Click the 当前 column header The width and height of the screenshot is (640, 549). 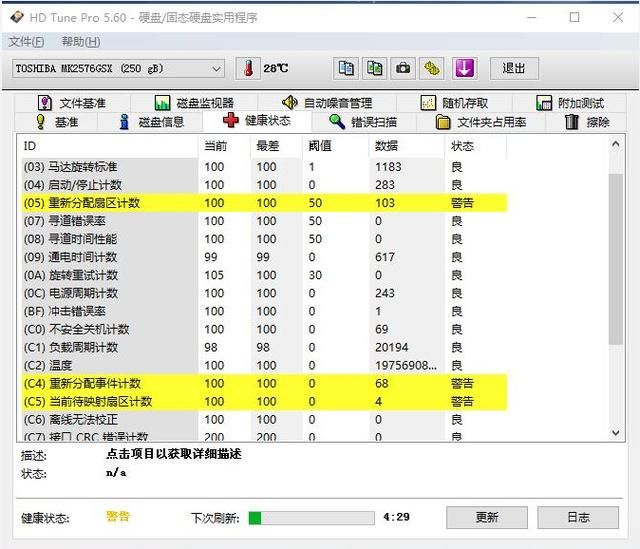pos(224,146)
